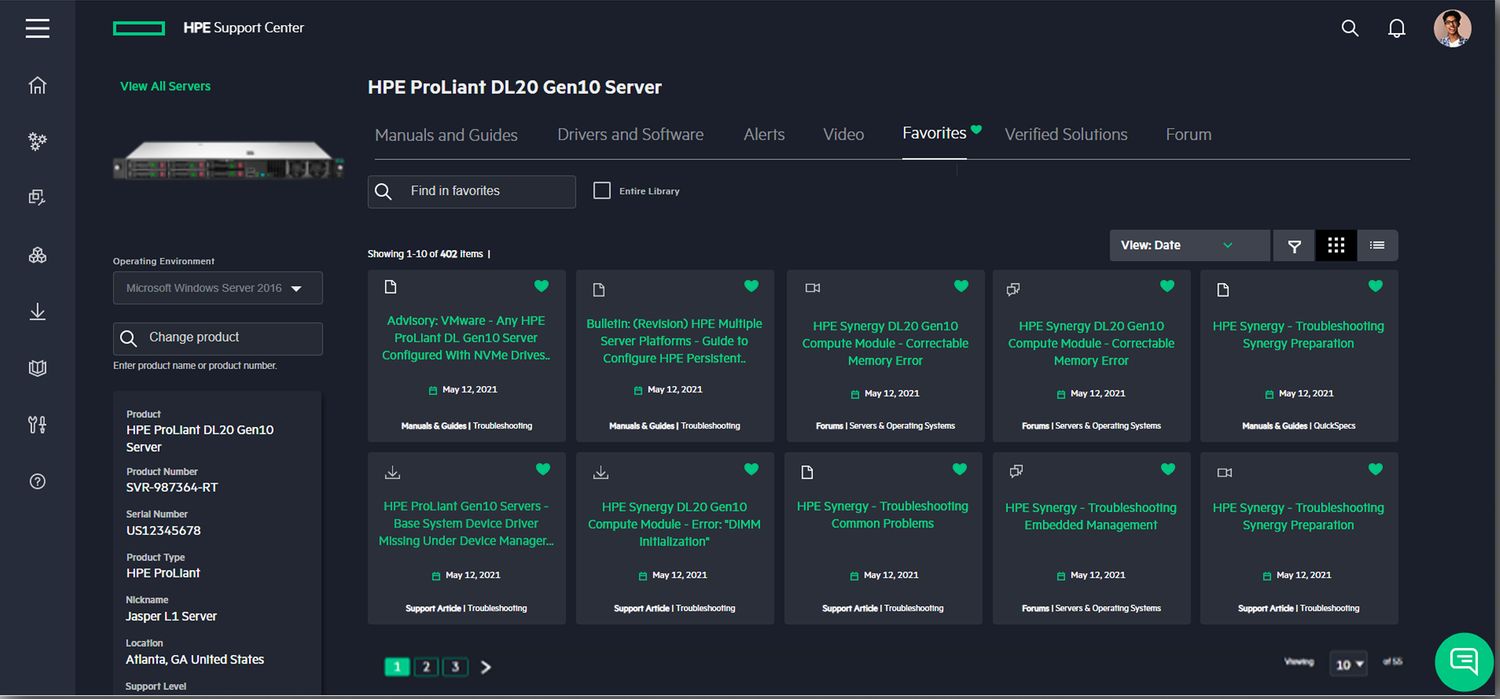This screenshot has height=699, width=1500.
Task: Go to next page arrow
Action: [x=486, y=667]
